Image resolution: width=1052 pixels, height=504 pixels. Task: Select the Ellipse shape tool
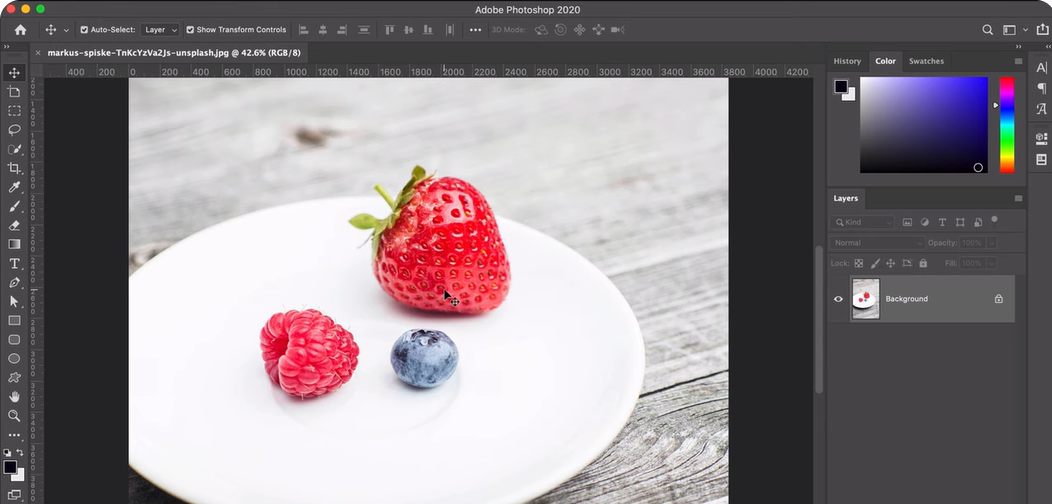tap(14, 358)
